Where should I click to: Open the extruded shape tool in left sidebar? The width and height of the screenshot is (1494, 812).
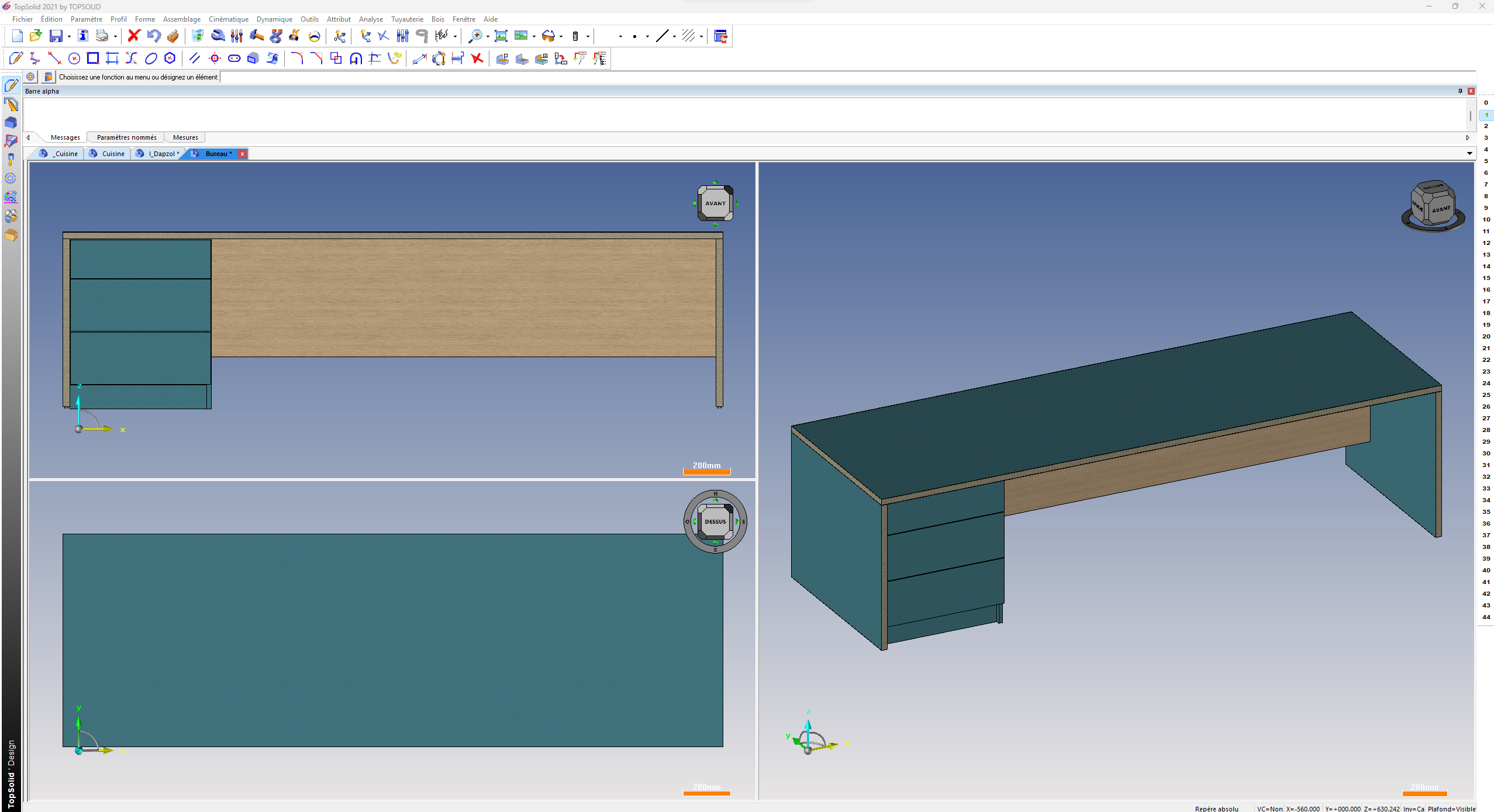[11, 123]
